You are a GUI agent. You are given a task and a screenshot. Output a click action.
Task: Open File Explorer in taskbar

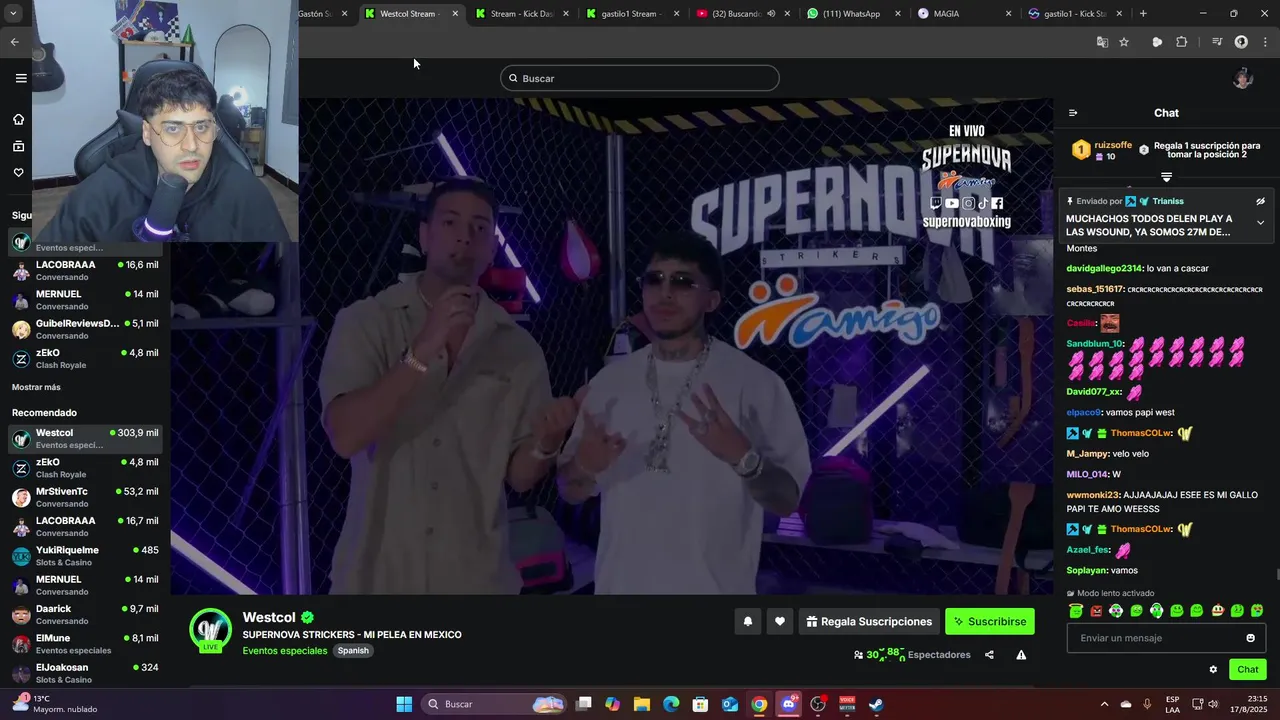point(642,704)
